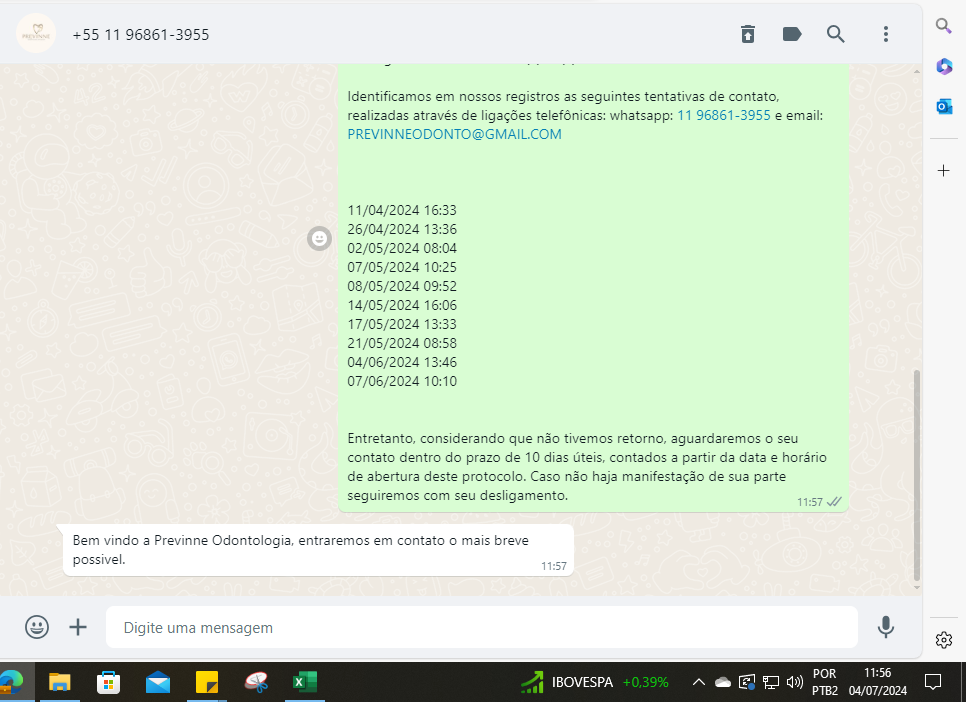Click the archive chat icon in header
Viewport: 966px width, 702px height.
point(748,34)
